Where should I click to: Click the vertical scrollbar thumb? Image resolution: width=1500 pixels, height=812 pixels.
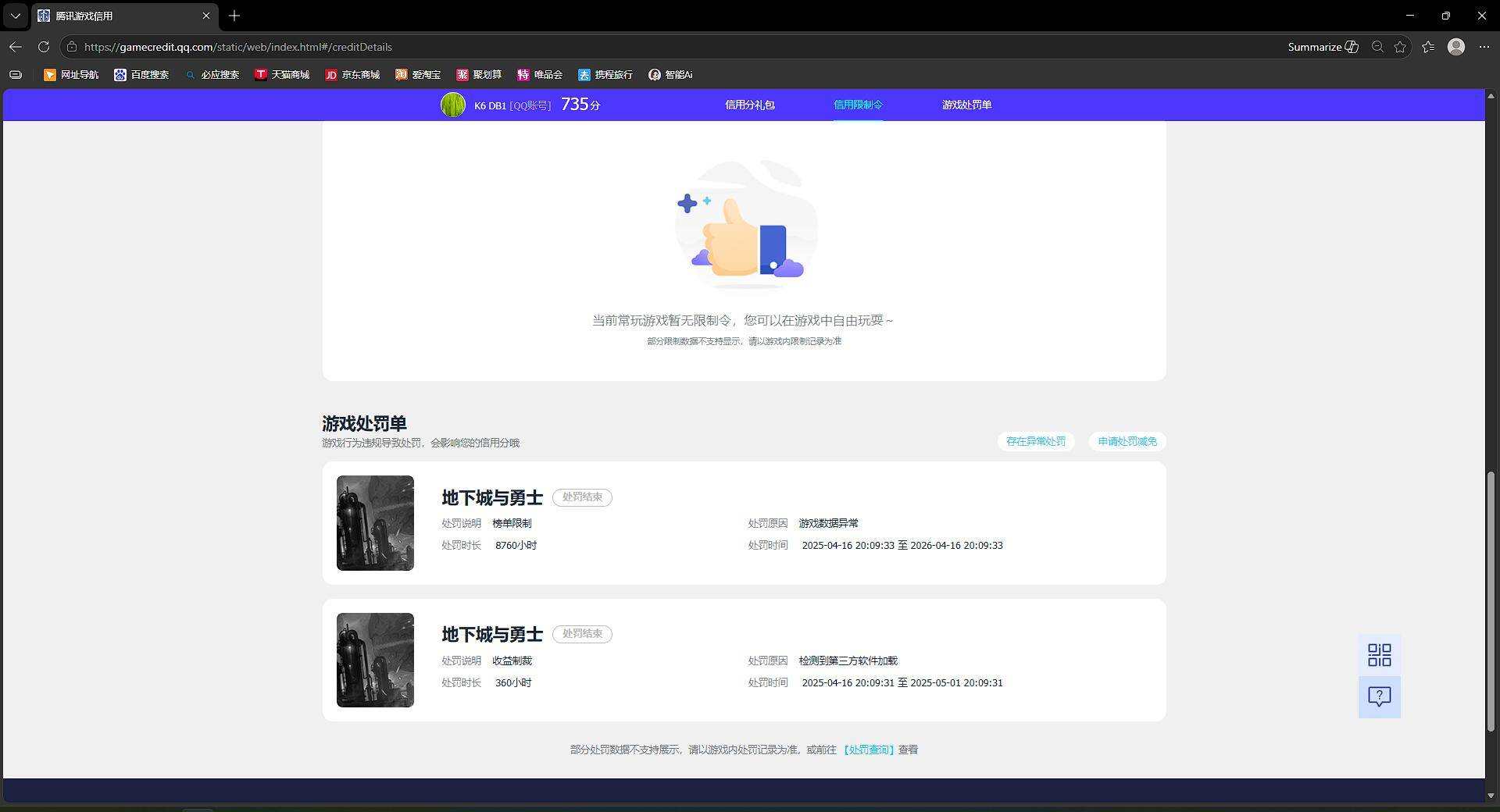[x=1491, y=601]
